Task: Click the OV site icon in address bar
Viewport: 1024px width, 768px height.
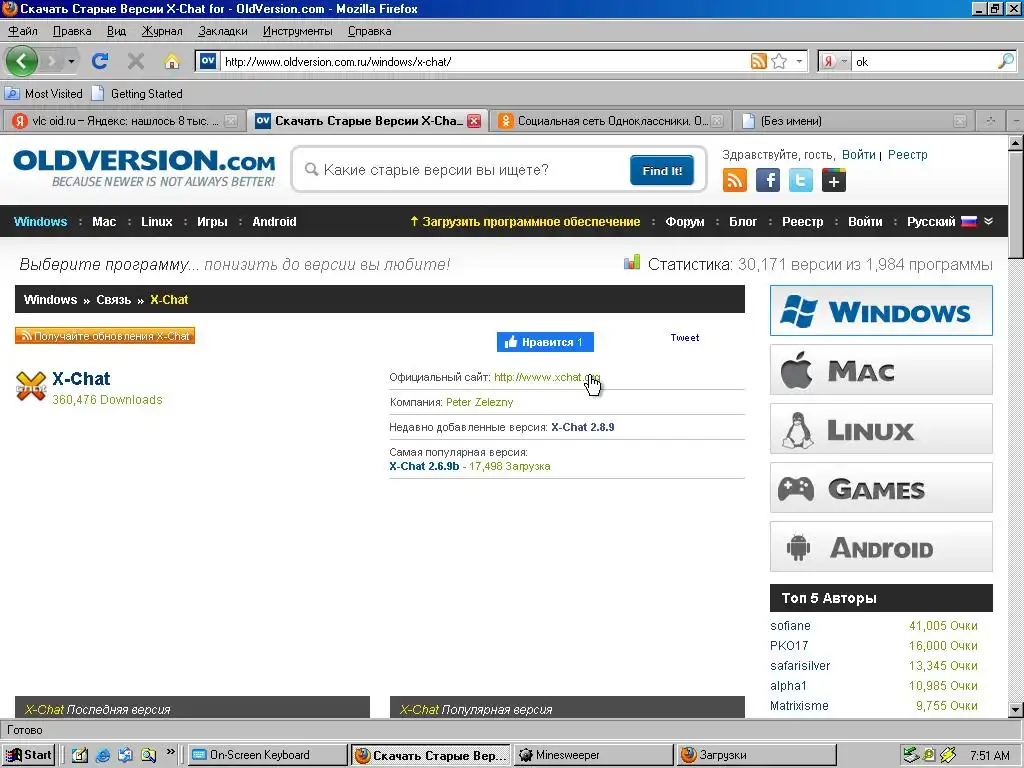Action: 208,61
